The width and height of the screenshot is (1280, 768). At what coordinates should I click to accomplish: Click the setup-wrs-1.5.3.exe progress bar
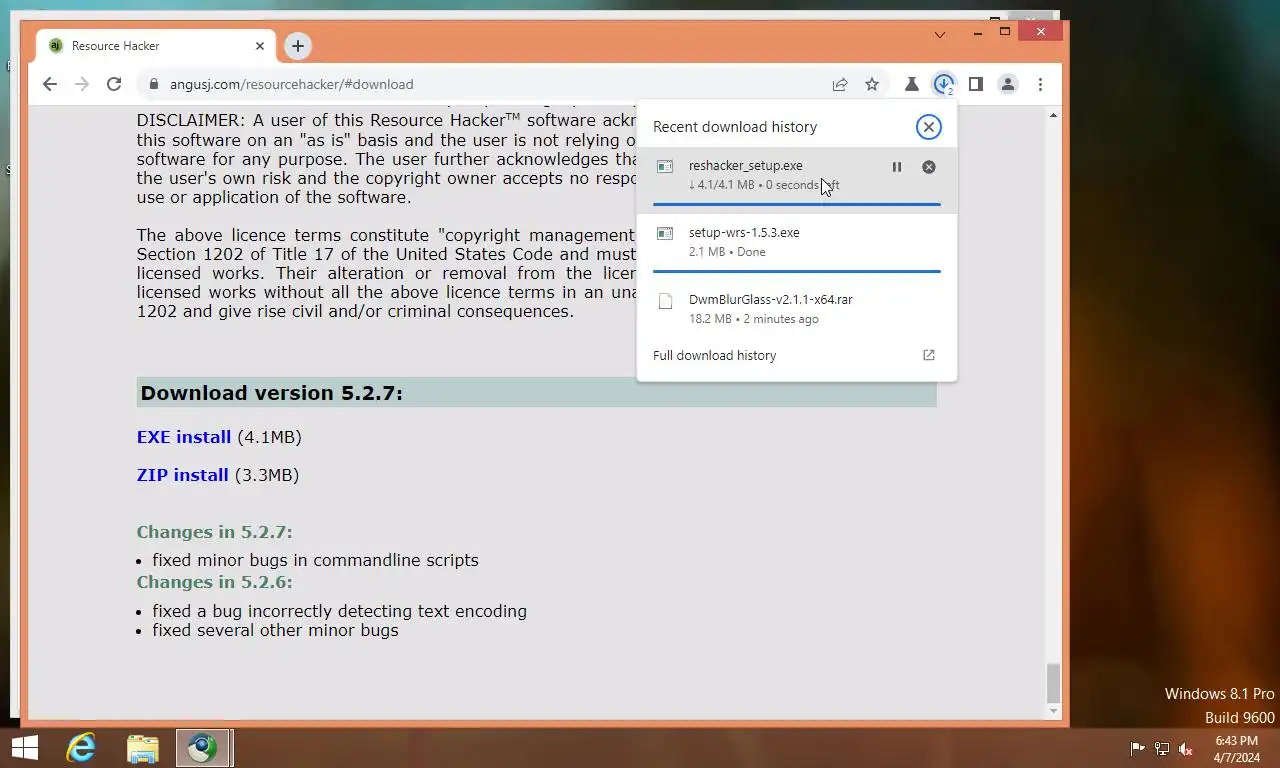pyautogui.click(x=797, y=271)
